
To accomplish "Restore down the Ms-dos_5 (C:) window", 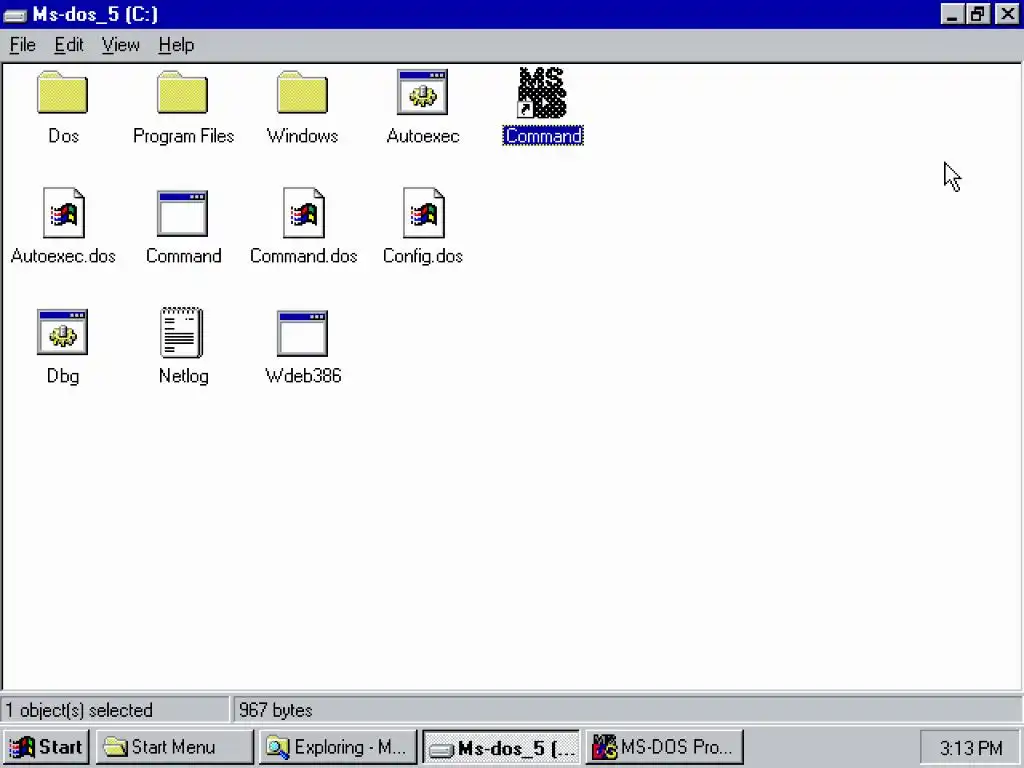I will point(978,14).
